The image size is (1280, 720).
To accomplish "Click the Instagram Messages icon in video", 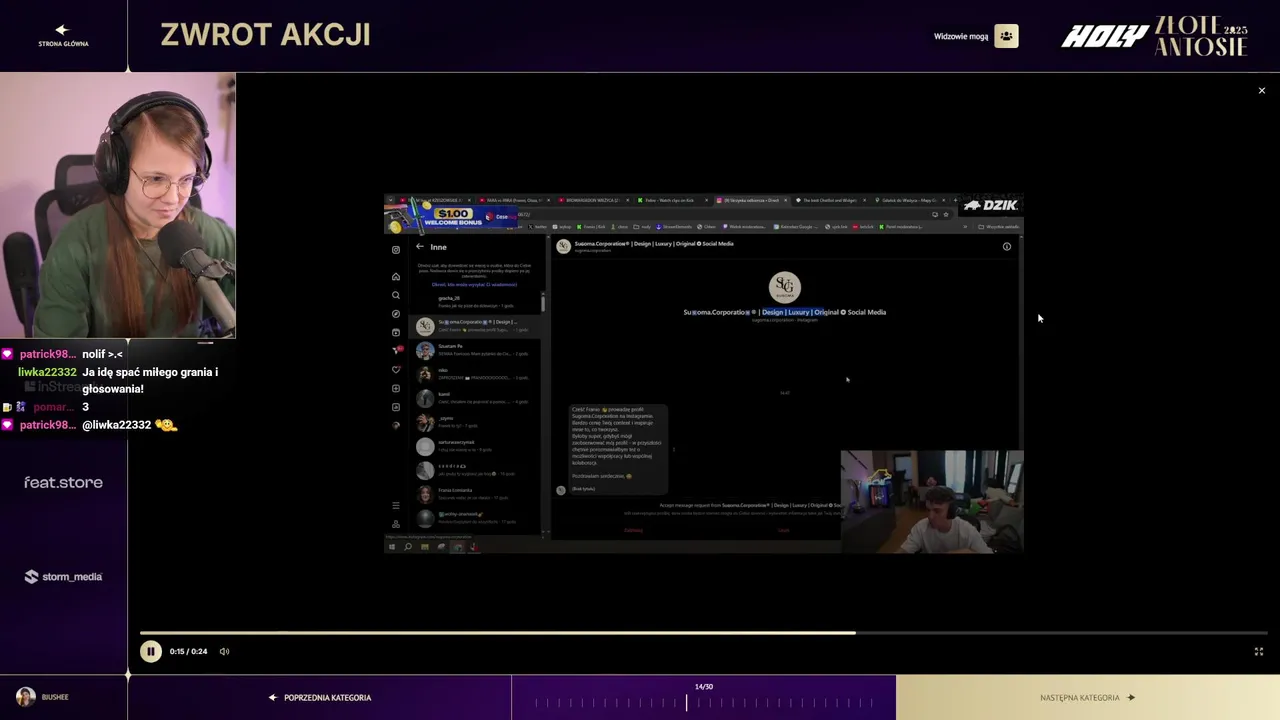I will pos(396,351).
